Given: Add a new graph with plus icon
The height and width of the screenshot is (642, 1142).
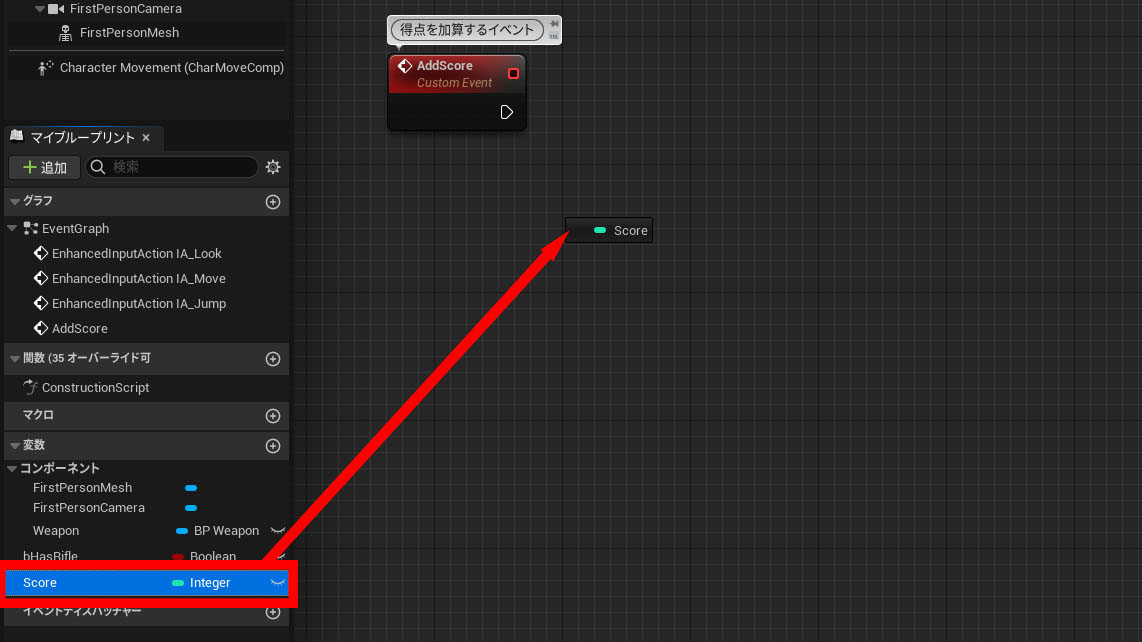Looking at the screenshot, I should (x=273, y=202).
